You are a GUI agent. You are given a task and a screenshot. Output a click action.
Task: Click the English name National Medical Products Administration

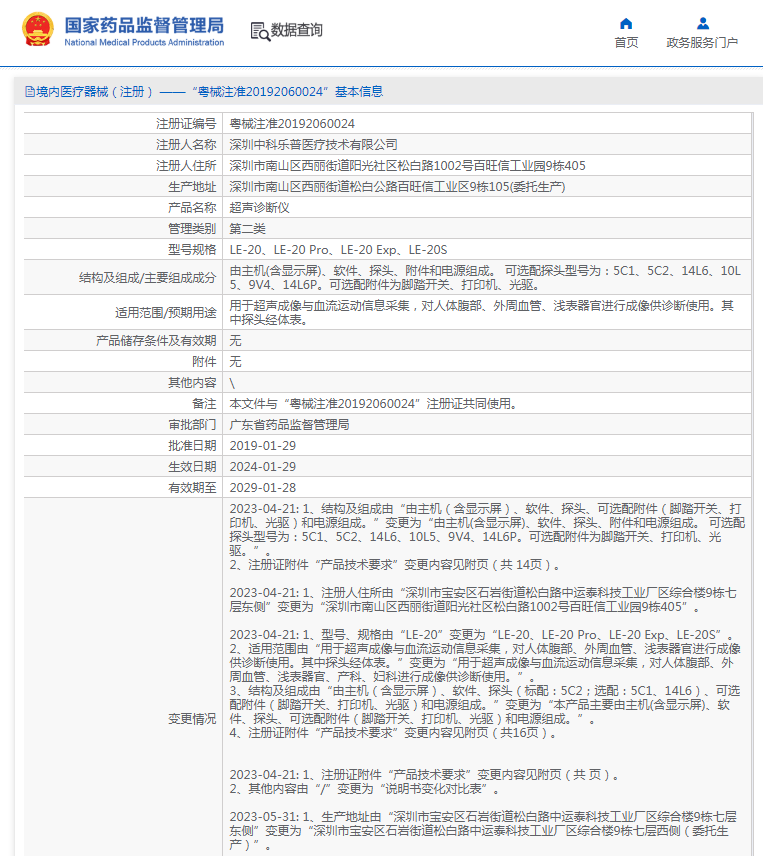tap(144, 43)
